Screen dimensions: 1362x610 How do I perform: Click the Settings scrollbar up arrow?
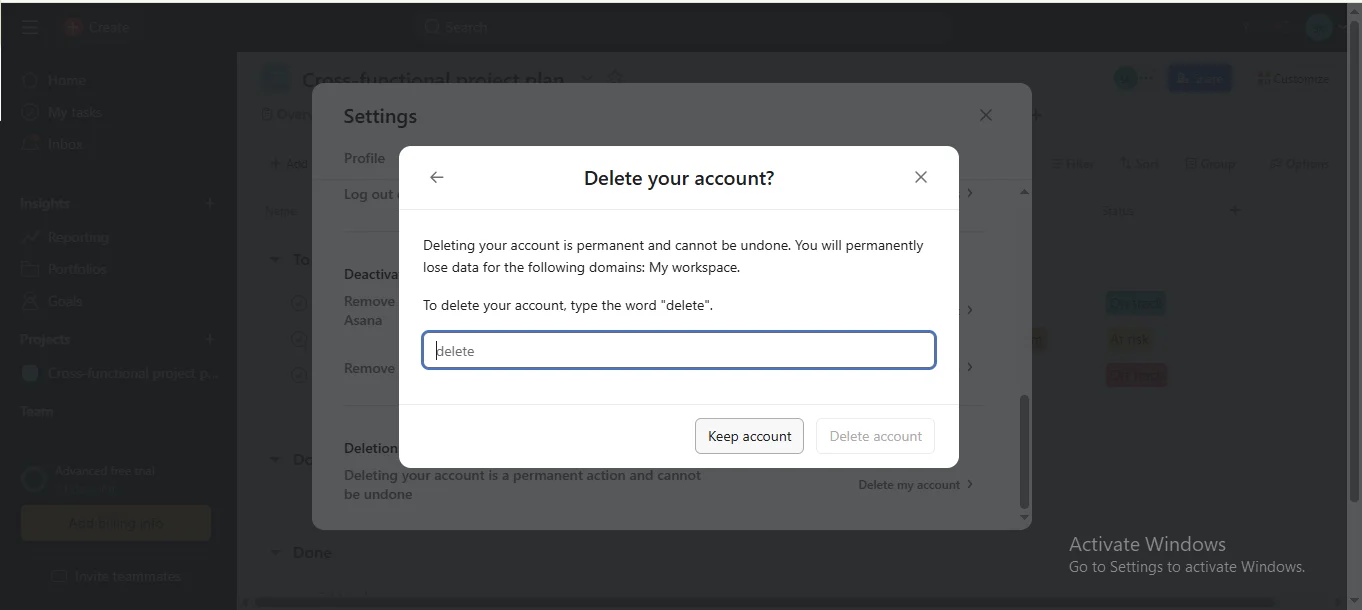pos(1024,191)
